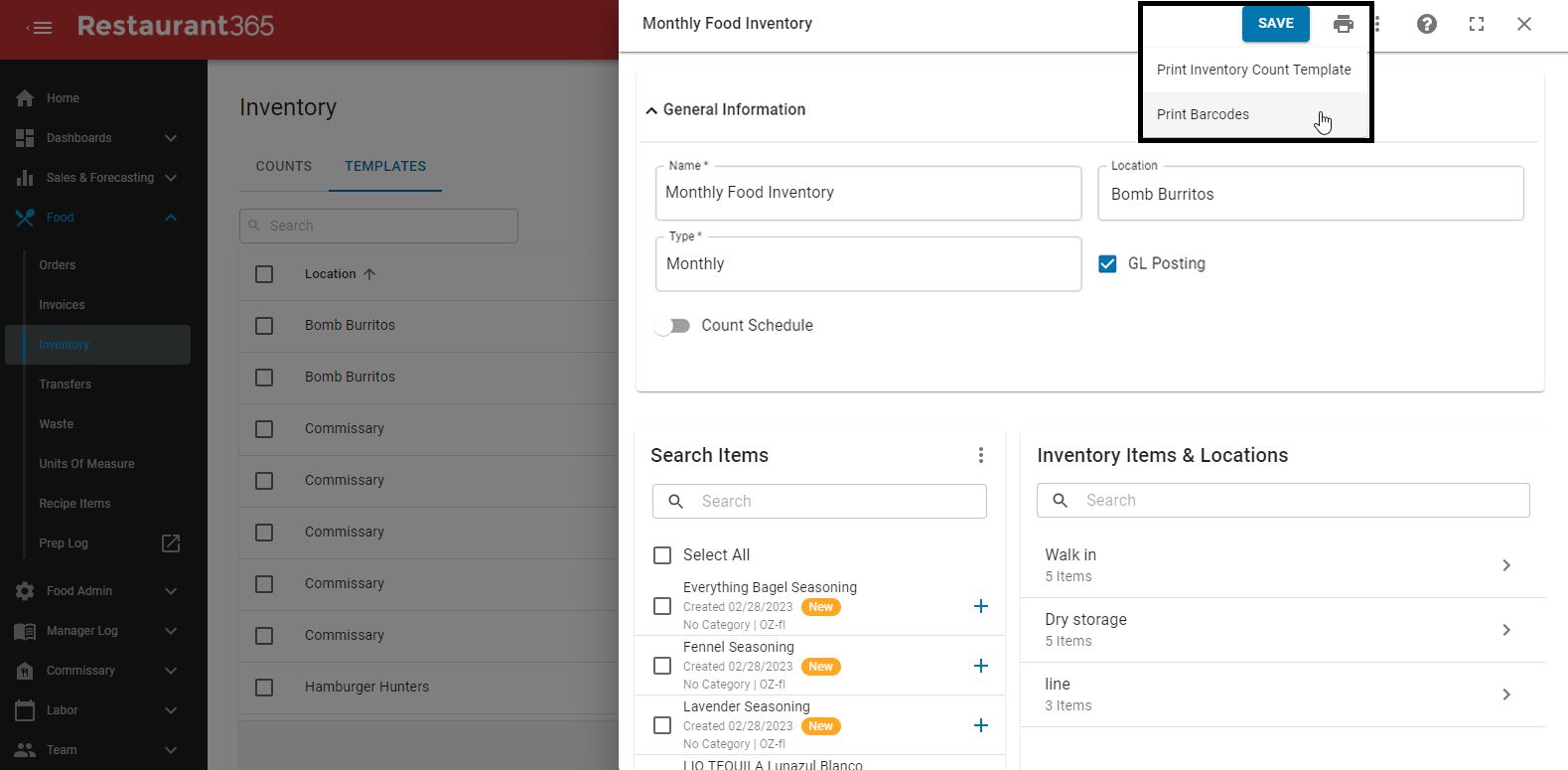
Task: Click the Food utensils icon
Action: [x=25, y=218]
